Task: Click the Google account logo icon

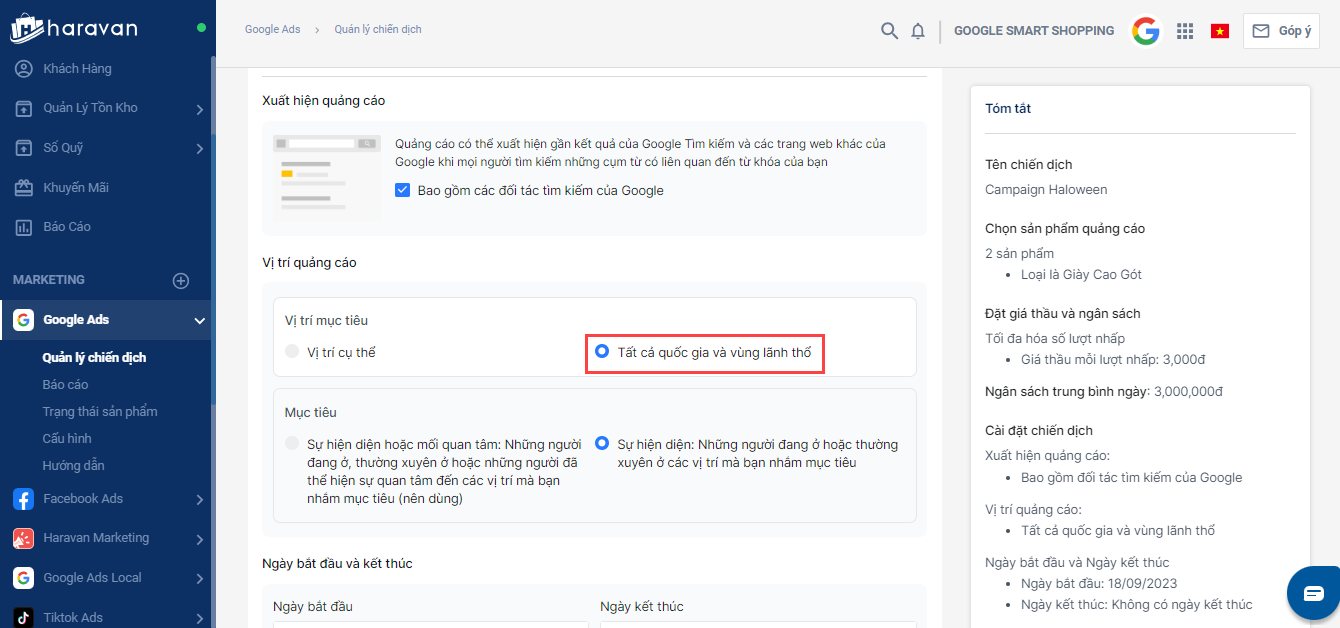Action: click(1146, 31)
